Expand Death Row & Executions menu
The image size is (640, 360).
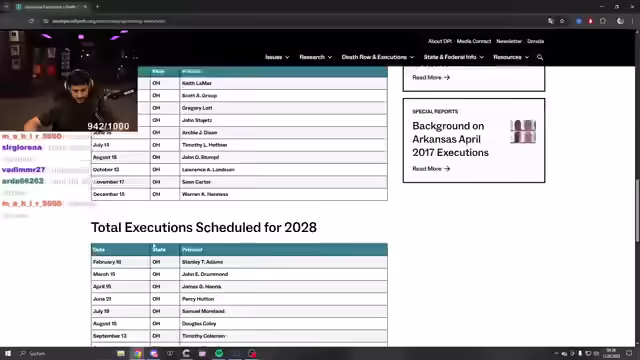pos(378,57)
